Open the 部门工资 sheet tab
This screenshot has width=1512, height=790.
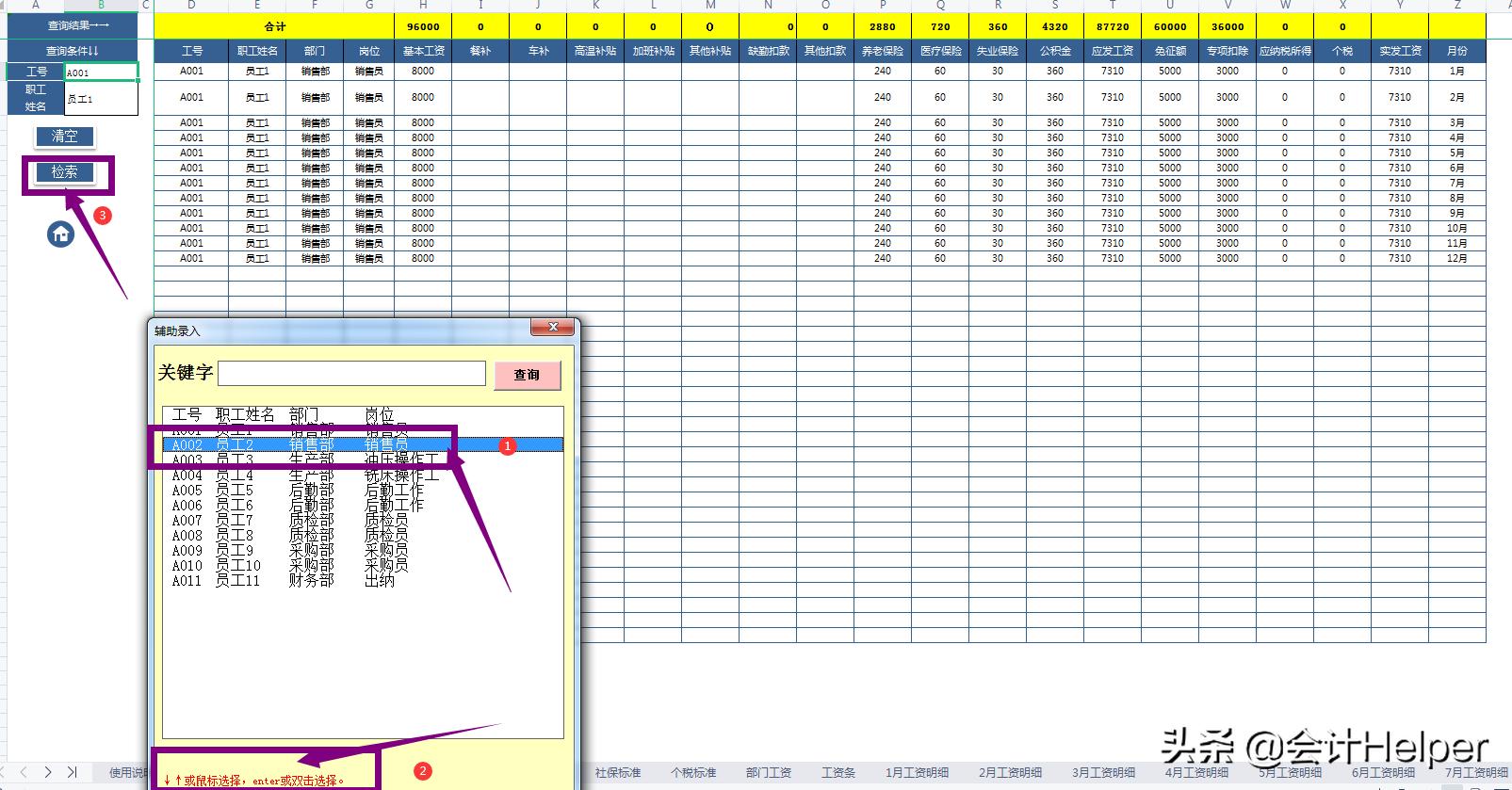769,773
